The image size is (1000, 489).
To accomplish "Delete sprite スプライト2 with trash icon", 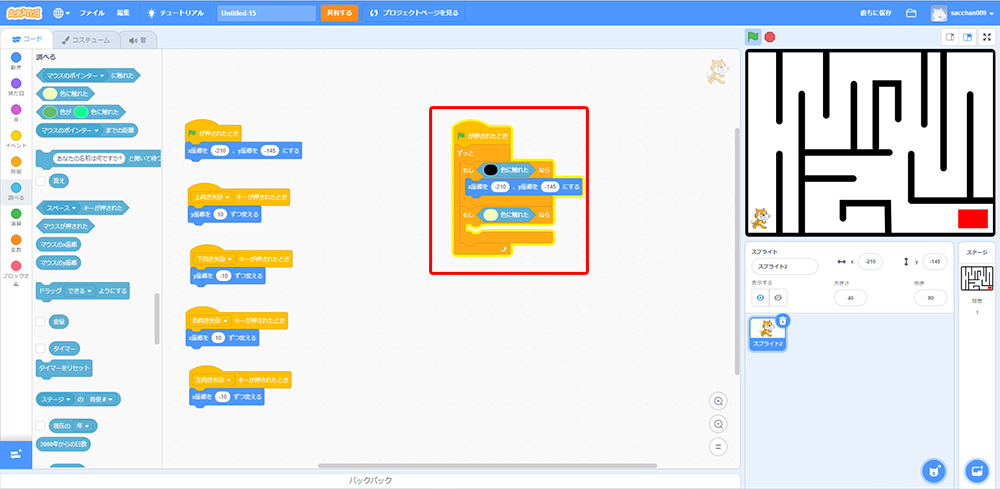I will tap(783, 321).
